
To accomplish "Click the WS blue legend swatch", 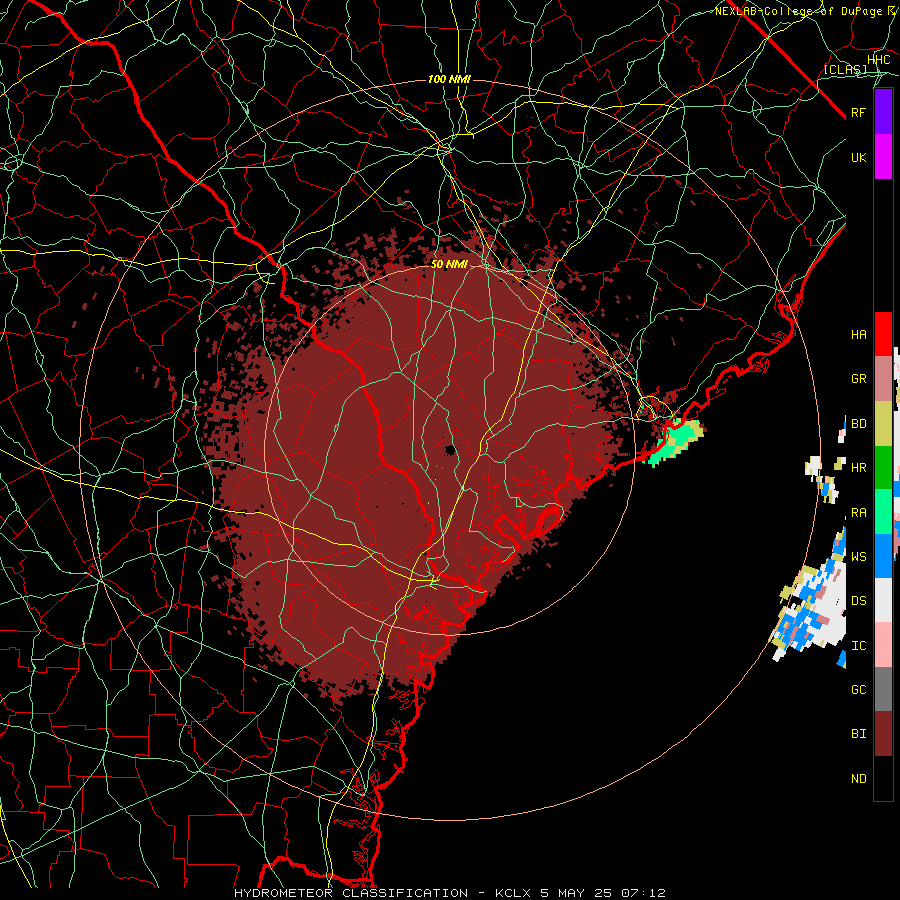I will point(883,556).
